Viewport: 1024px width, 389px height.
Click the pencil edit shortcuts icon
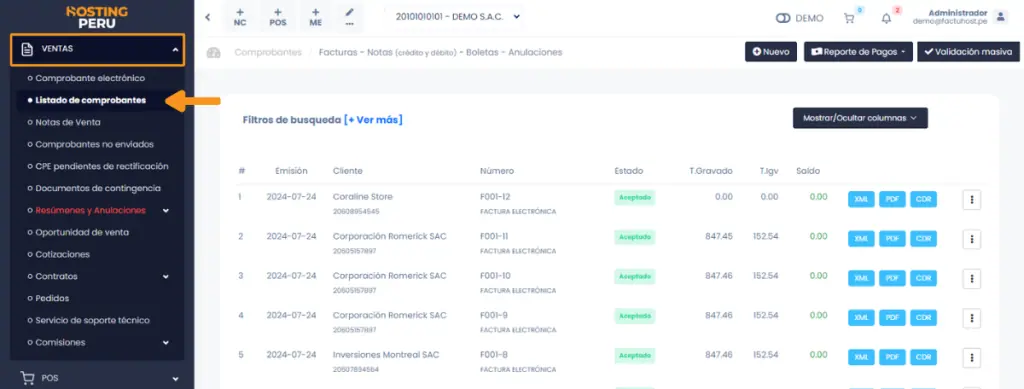click(x=350, y=17)
